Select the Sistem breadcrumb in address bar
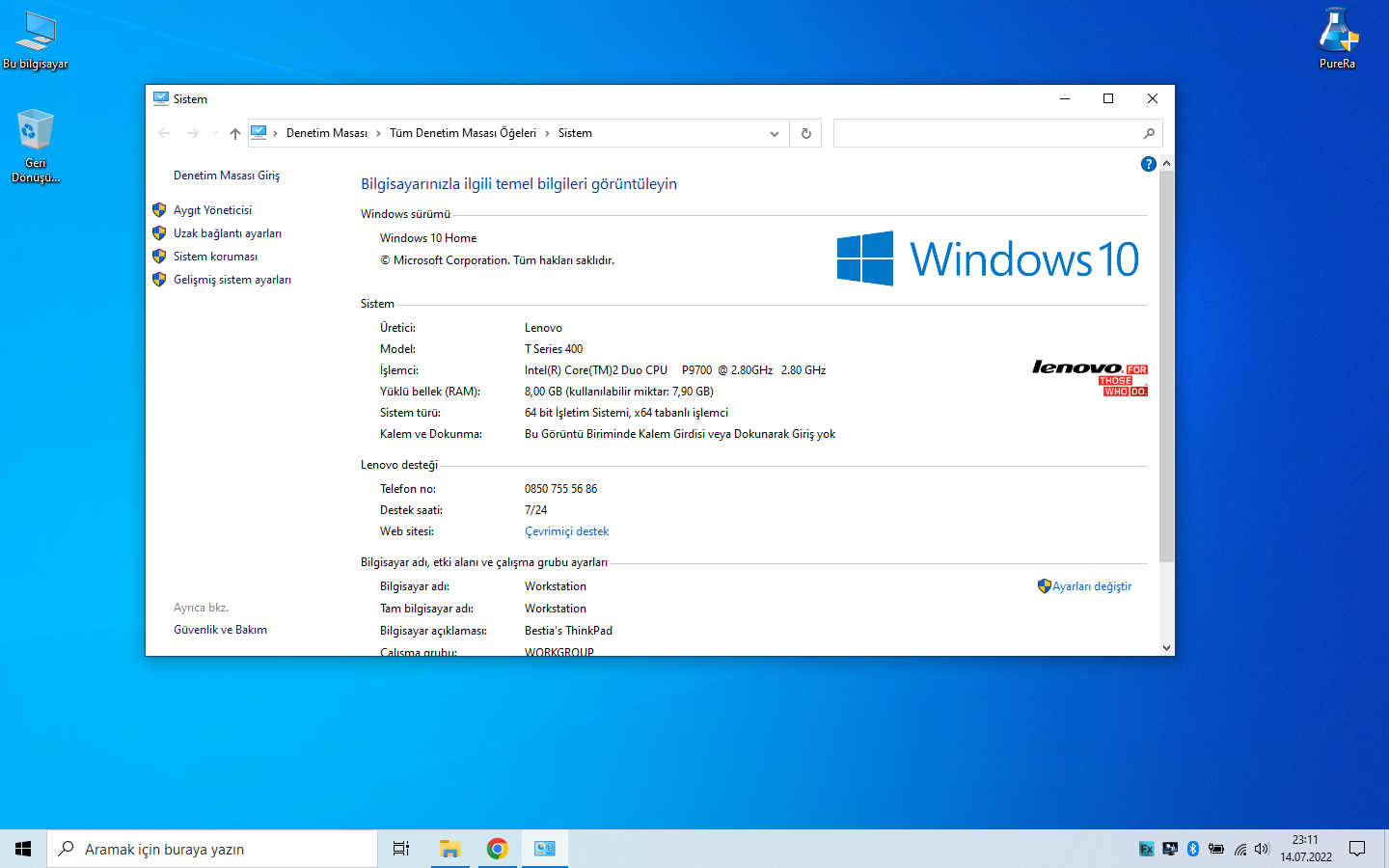The image size is (1389, 868). (x=575, y=133)
